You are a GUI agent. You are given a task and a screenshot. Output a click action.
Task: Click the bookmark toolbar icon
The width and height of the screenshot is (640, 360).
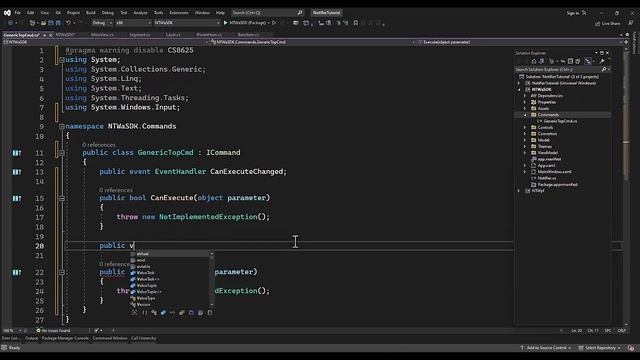356,23
